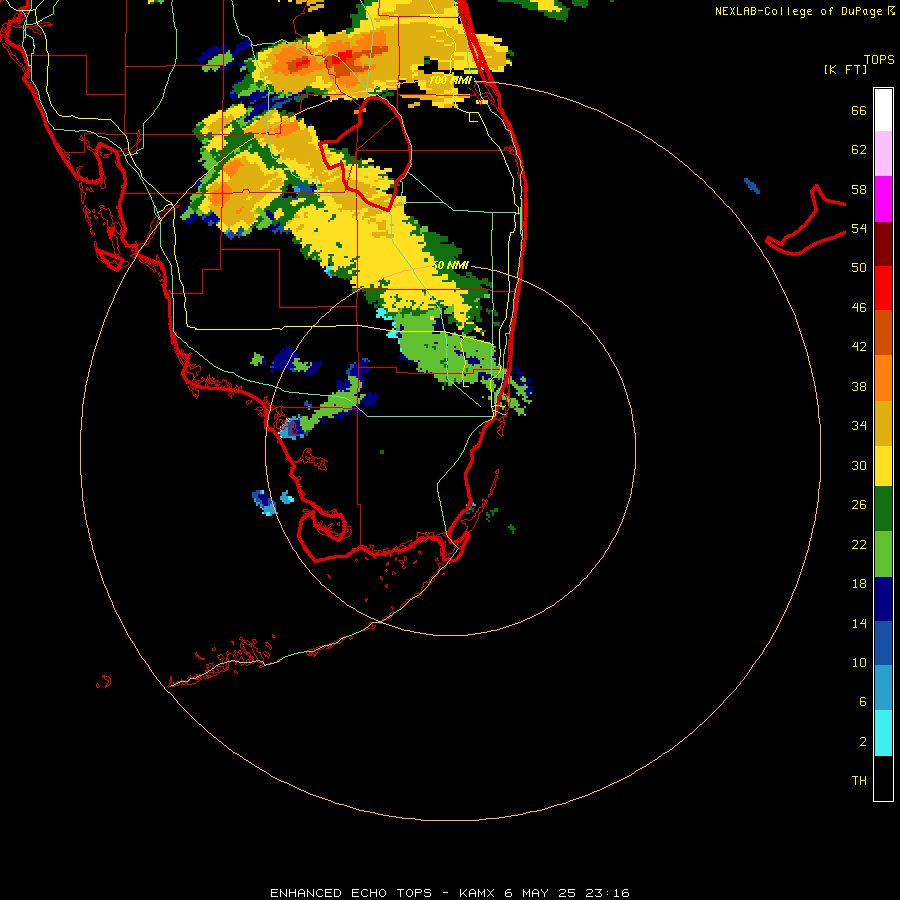The image size is (900, 900).
Task: Click the 46 legend value
Action: click(859, 307)
